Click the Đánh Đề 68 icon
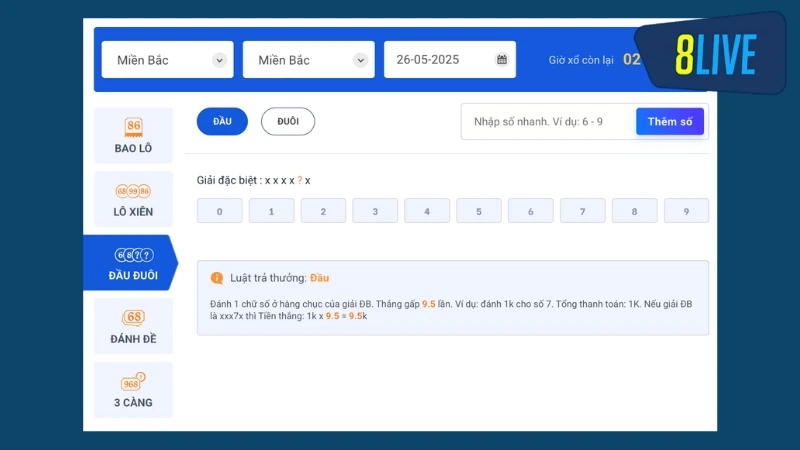 pyautogui.click(x=133, y=317)
